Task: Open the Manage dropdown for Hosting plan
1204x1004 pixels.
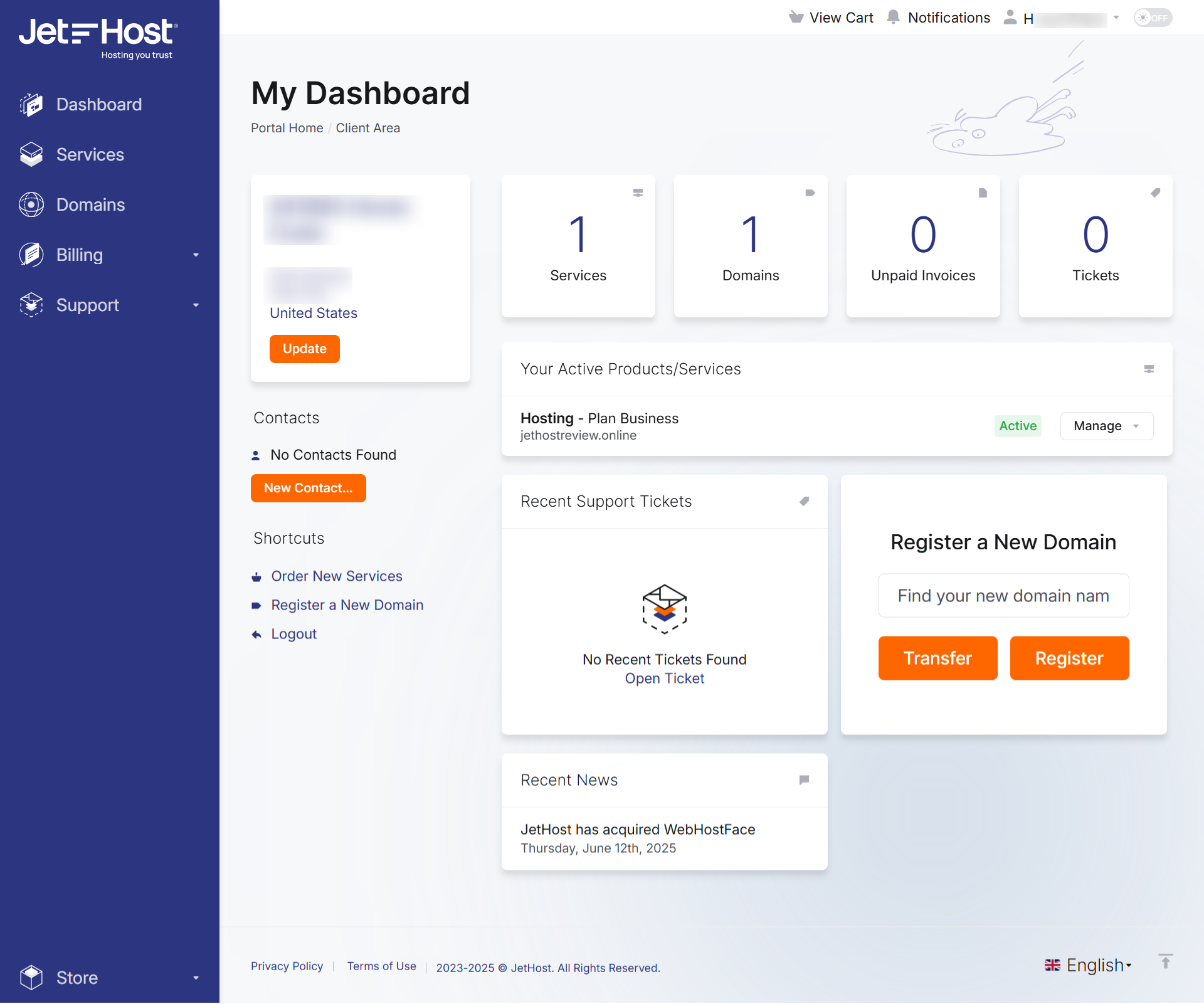Action: pyautogui.click(x=1107, y=426)
